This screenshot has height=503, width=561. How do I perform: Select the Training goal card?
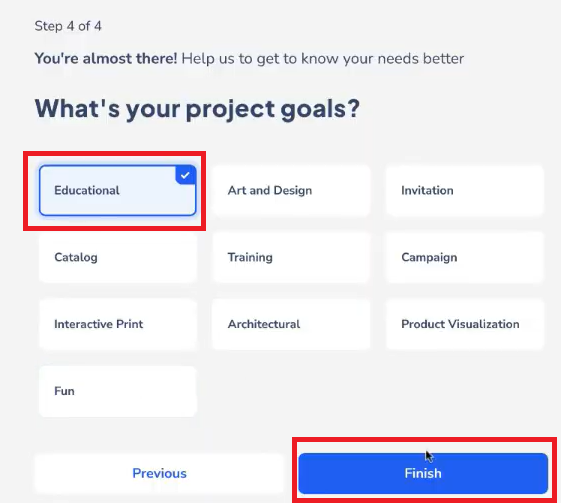pos(291,257)
